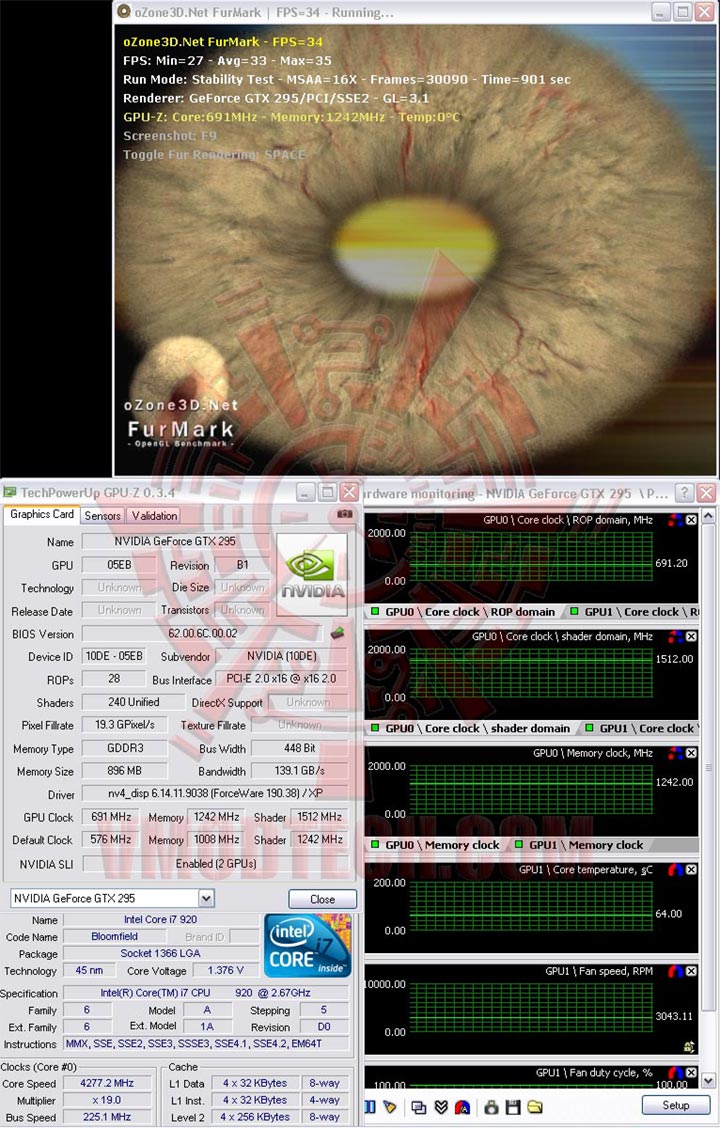The width and height of the screenshot is (720, 1128).
Task: Open the monitoring window help question button
Action: tap(684, 493)
